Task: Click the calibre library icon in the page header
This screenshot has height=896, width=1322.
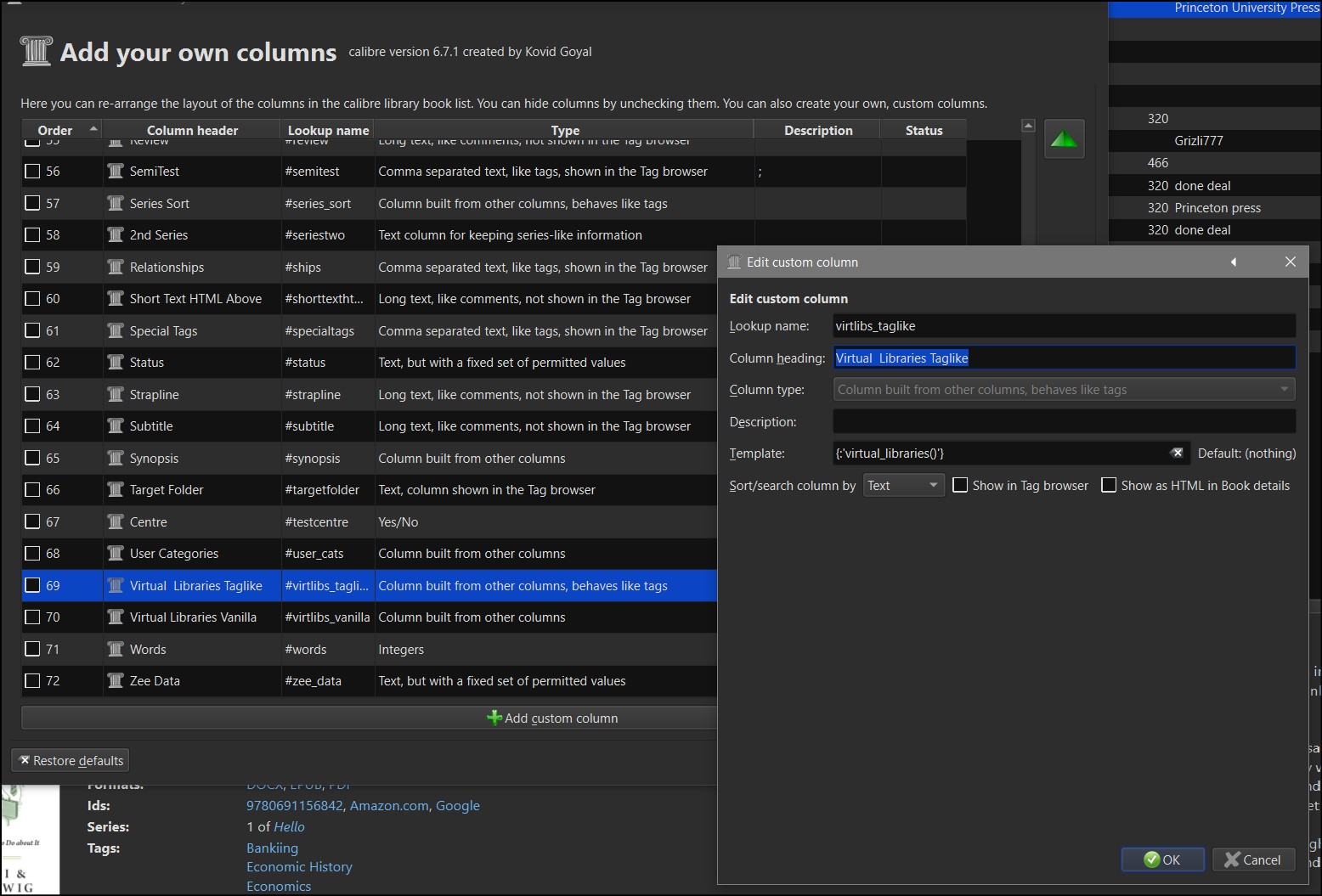Action: (x=37, y=52)
